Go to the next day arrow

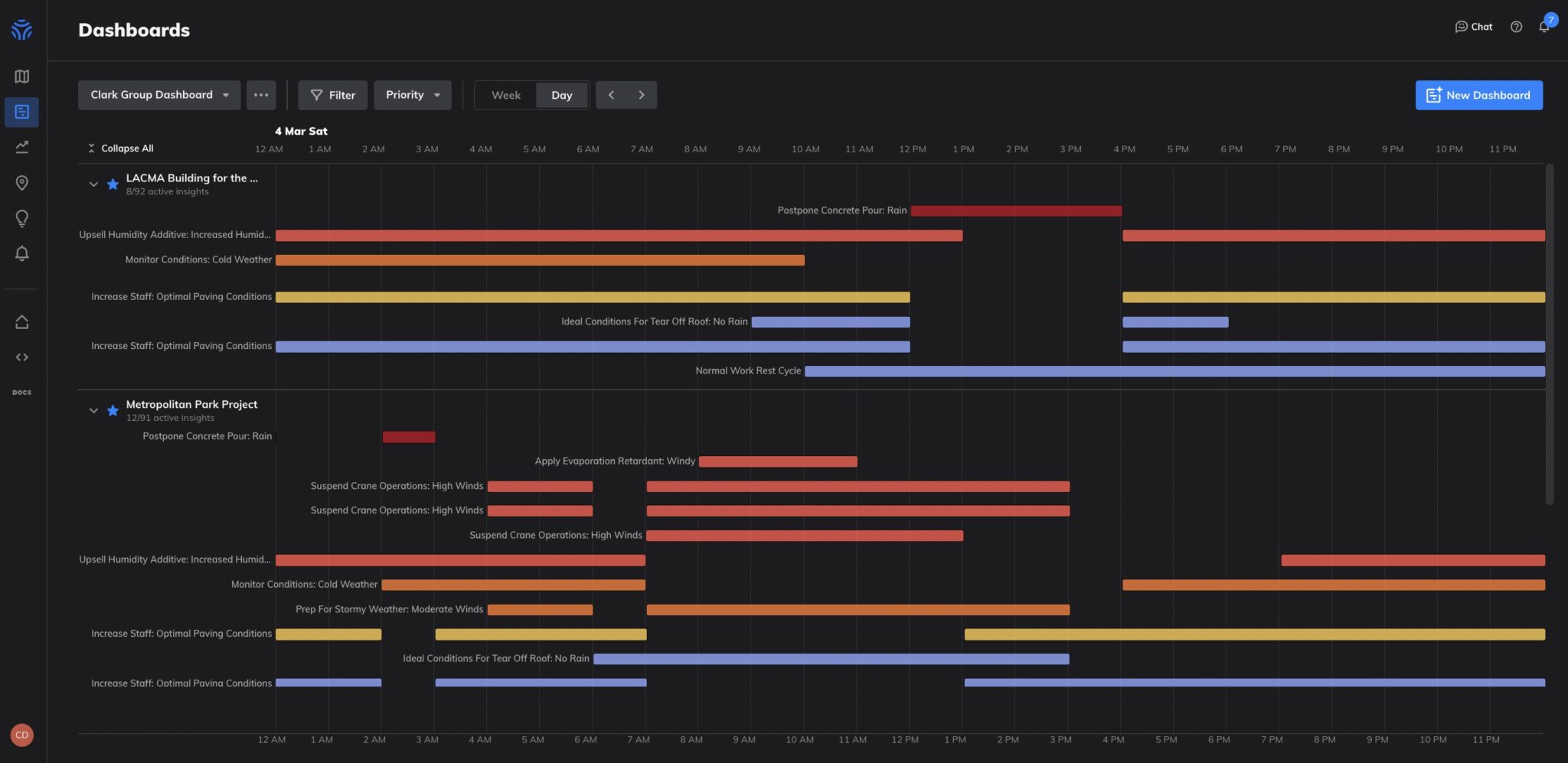(642, 96)
